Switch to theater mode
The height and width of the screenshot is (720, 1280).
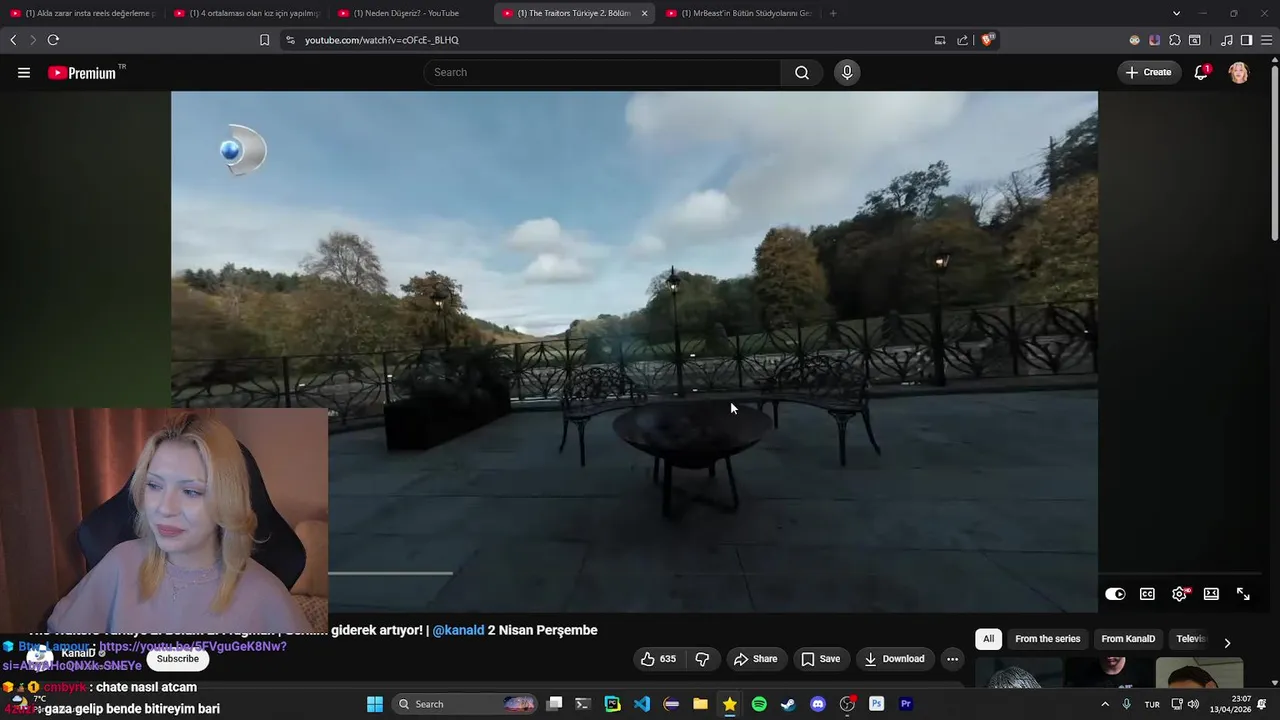click(1211, 594)
